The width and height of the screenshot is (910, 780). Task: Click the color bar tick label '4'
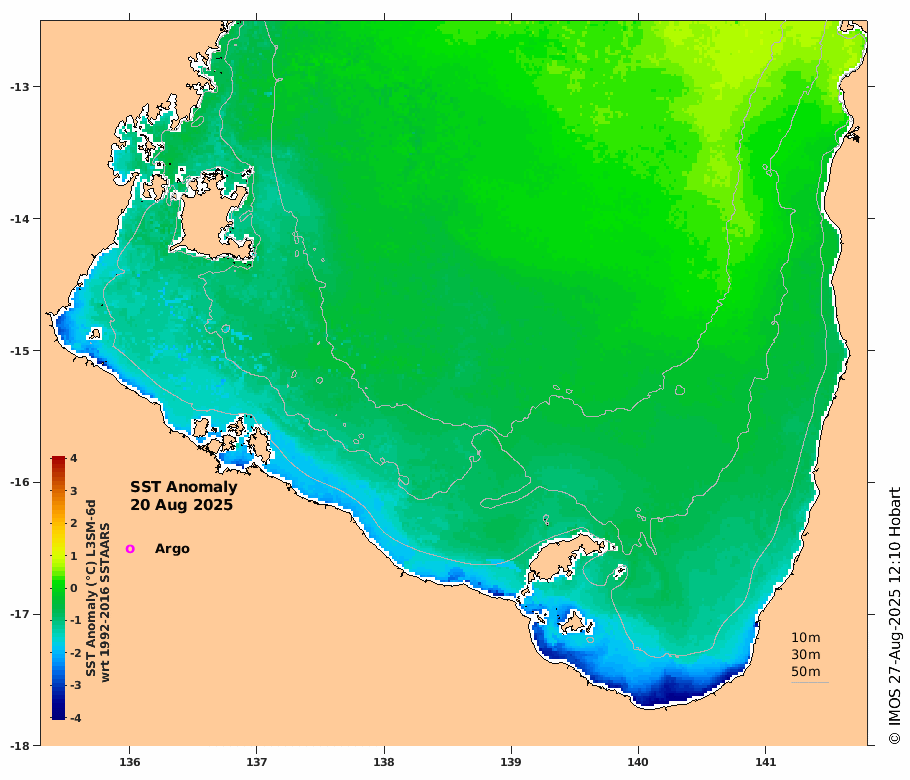[x=74, y=458]
